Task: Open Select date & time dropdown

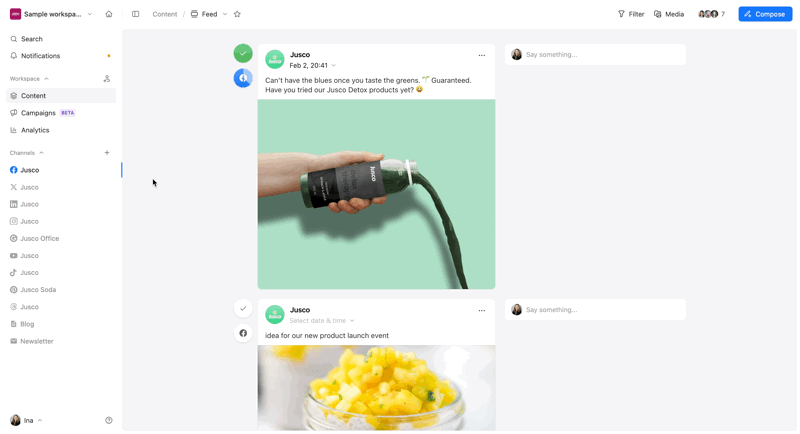Action: click(322, 320)
